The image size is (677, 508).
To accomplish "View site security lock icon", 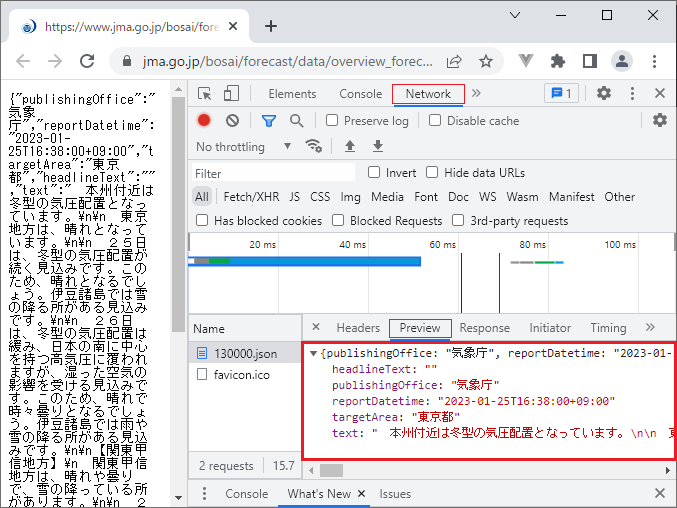I will point(127,61).
